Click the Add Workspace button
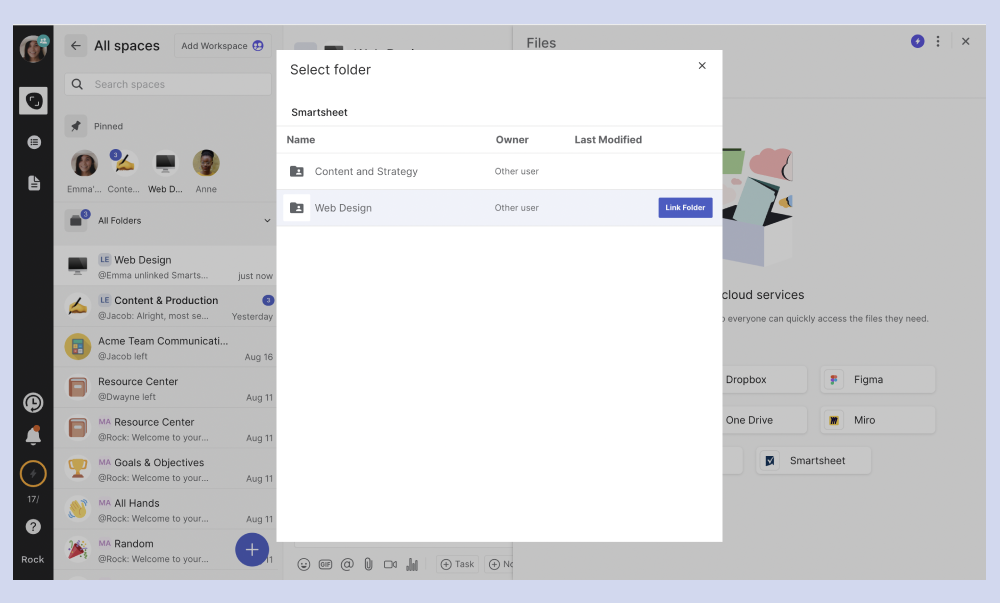The image size is (1000, 603). (223, 46)
